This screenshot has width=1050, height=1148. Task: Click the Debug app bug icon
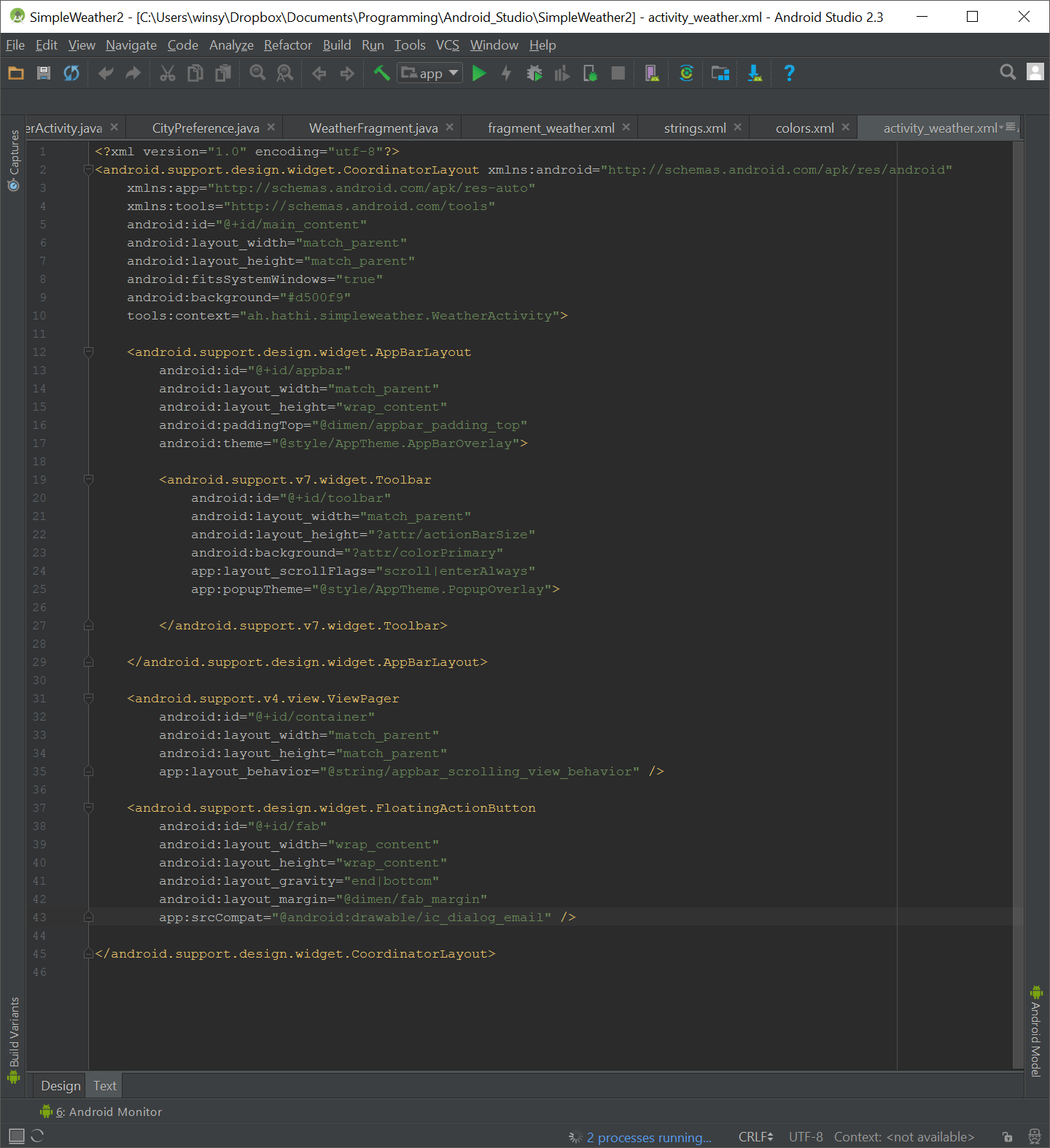click(x=534, y=73)
